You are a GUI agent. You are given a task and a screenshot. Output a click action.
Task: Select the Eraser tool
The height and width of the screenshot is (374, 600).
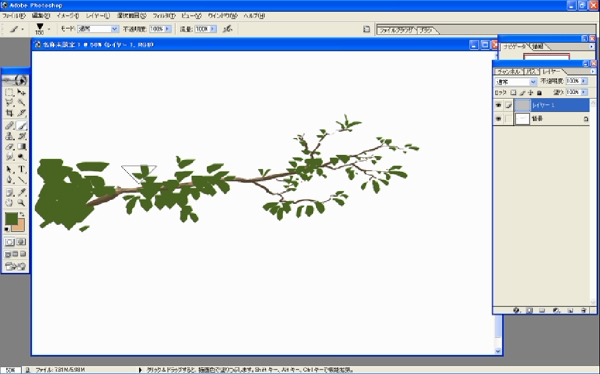point(10,146)
